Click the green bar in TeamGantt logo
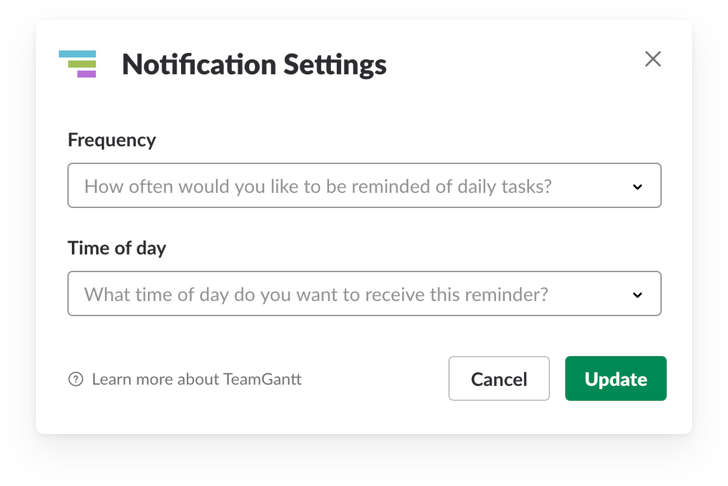The width and height of the screenshot is (728, 486). pyautogui.click(x=82, y=64)
